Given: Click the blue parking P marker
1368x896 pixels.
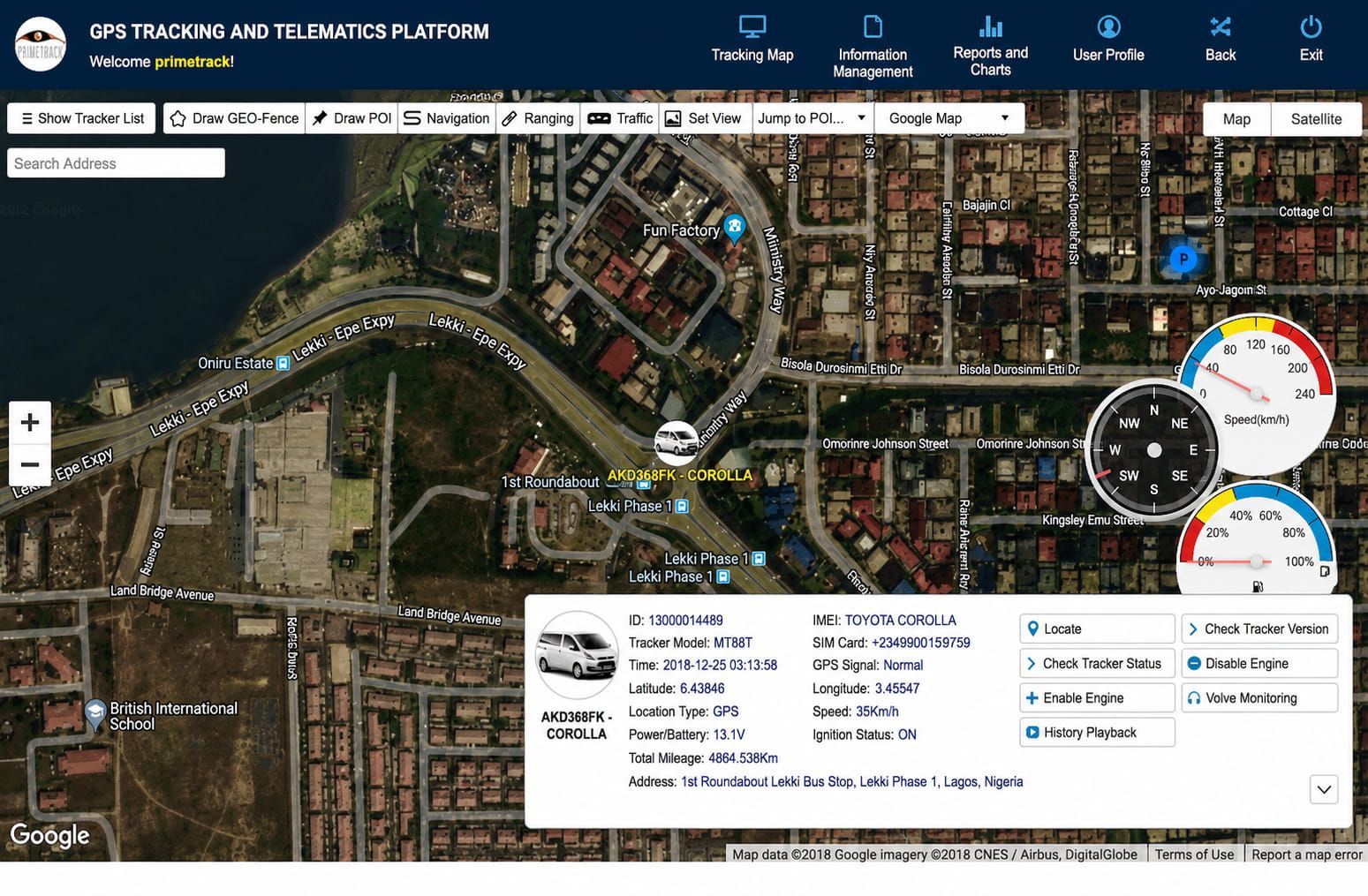Looking at the screenshot, I should point(1183,259).
